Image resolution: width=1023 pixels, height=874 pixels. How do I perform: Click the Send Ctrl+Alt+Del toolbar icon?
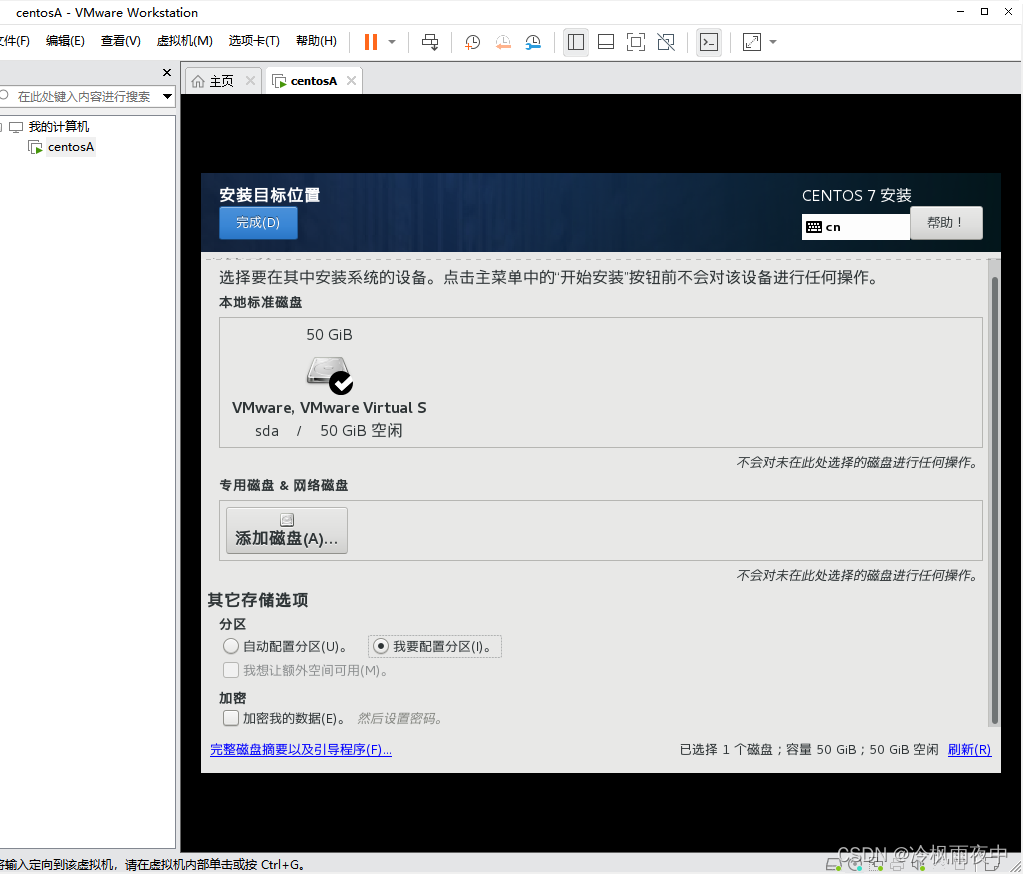pyautogui.click(x=430, y=42)
